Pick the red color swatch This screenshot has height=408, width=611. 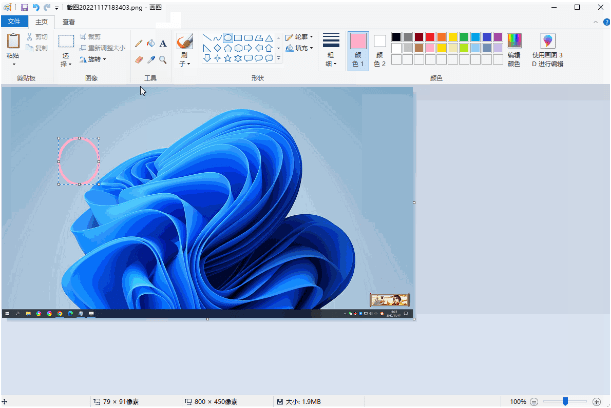[430, 37]
